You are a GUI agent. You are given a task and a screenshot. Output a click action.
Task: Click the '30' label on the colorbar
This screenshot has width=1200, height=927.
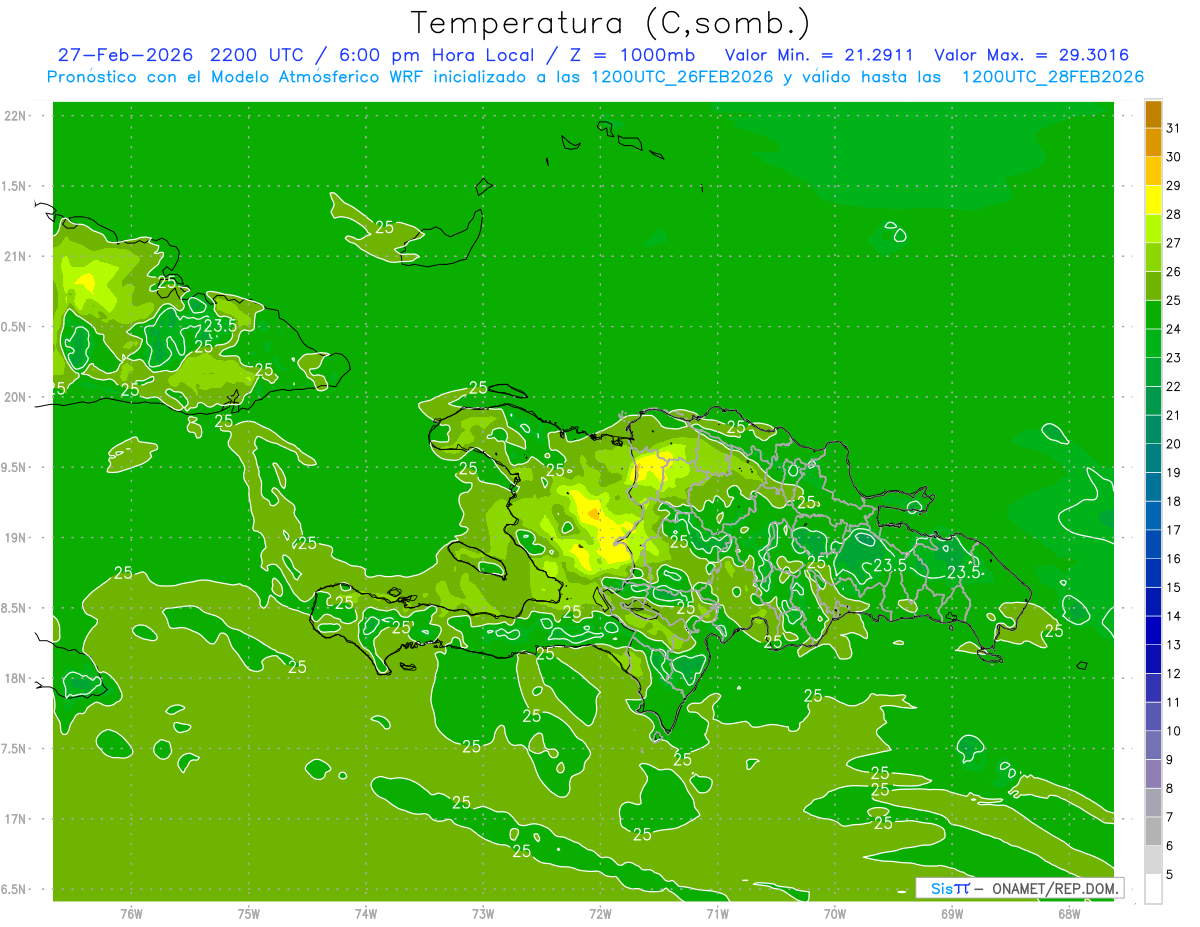pos(1174,157)
